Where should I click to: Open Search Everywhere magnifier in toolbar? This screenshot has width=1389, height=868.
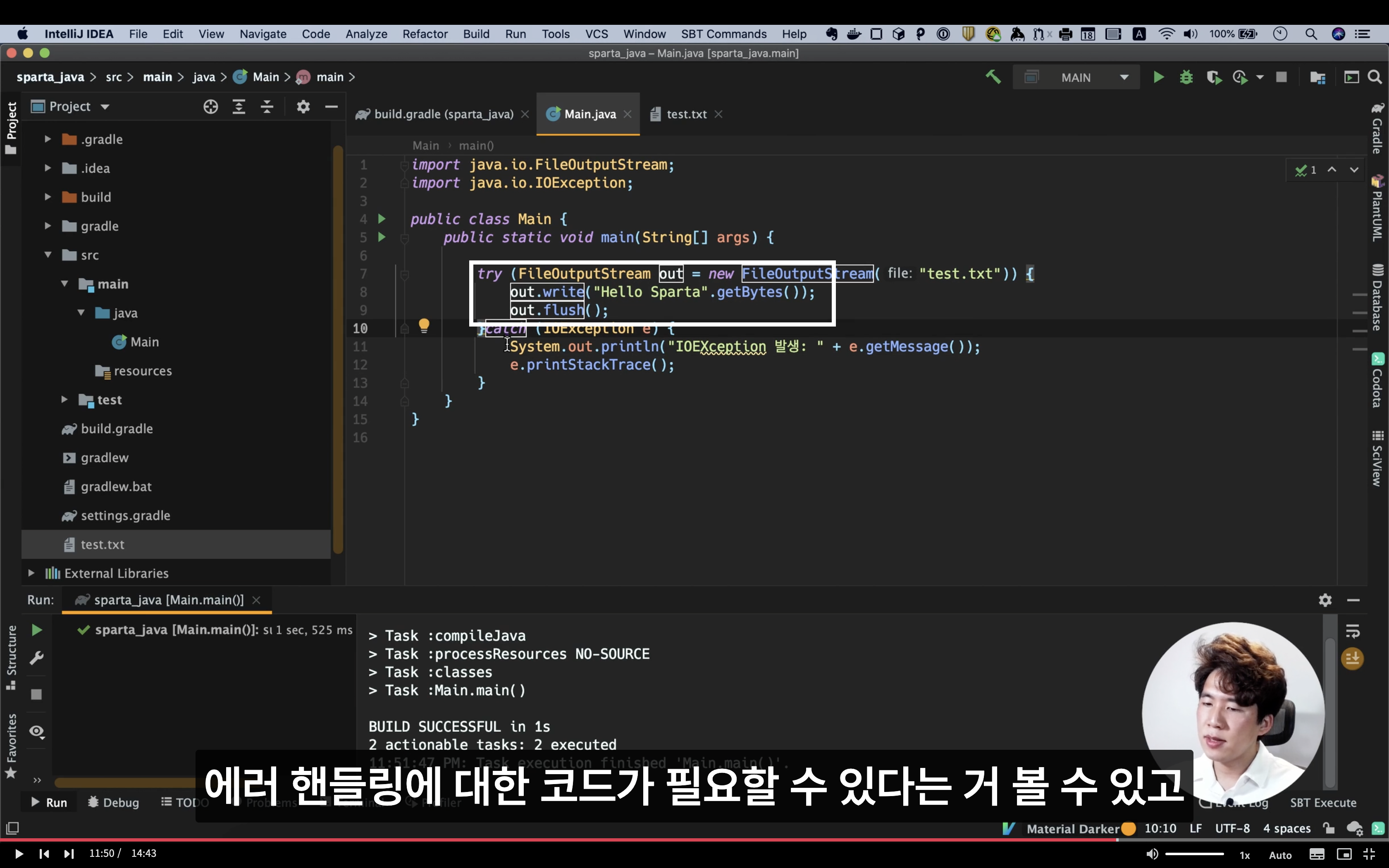coord(1375,77)
